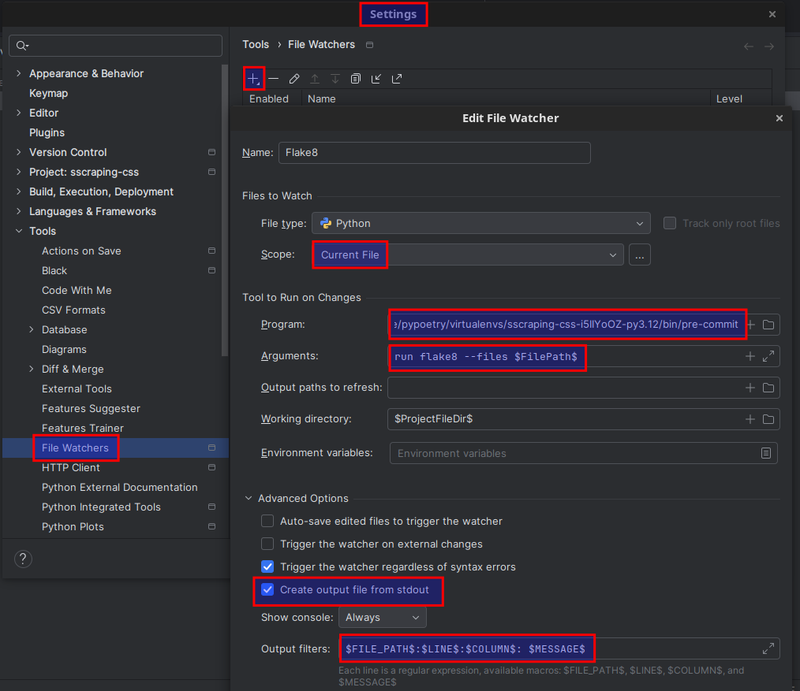
Task: Expand the Output filters editor
Action: (x=768, y=649)
